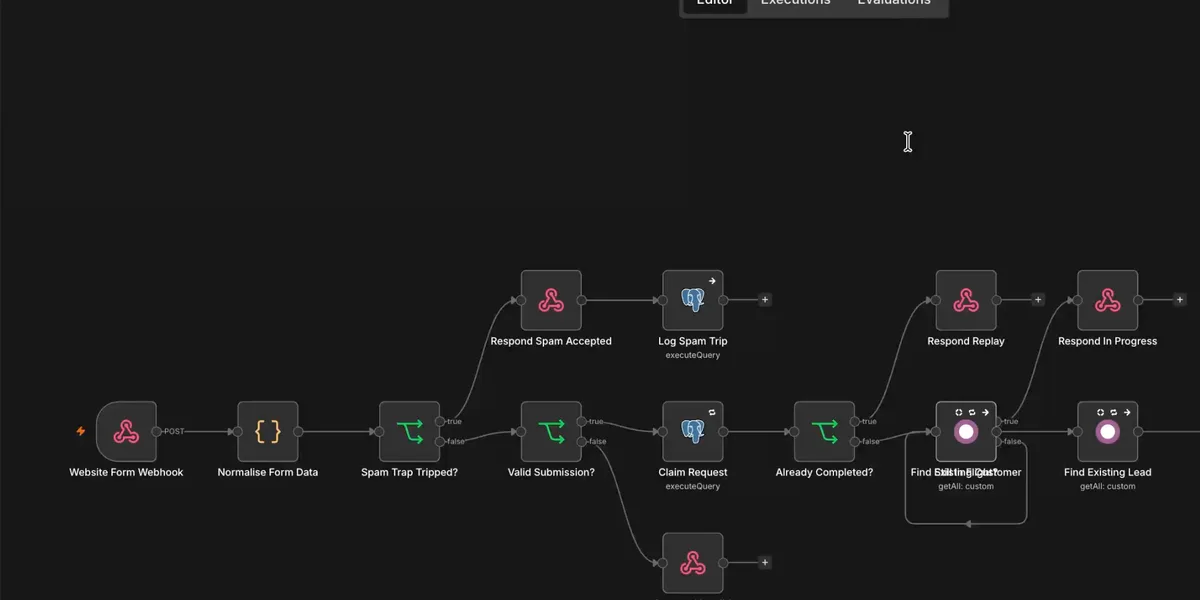Select the webhook node below Claim Request

tap(693, 563)
